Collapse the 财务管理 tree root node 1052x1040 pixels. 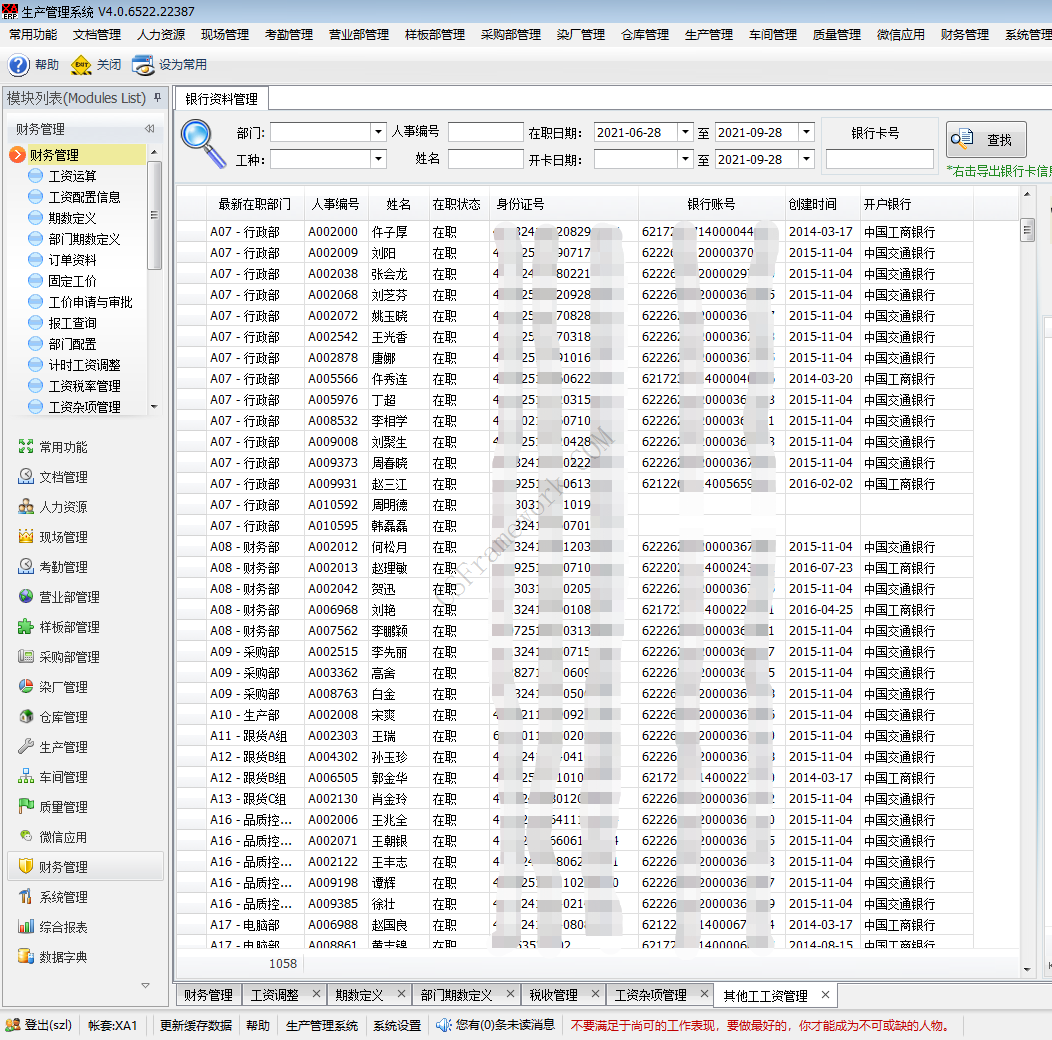(17, 155)
